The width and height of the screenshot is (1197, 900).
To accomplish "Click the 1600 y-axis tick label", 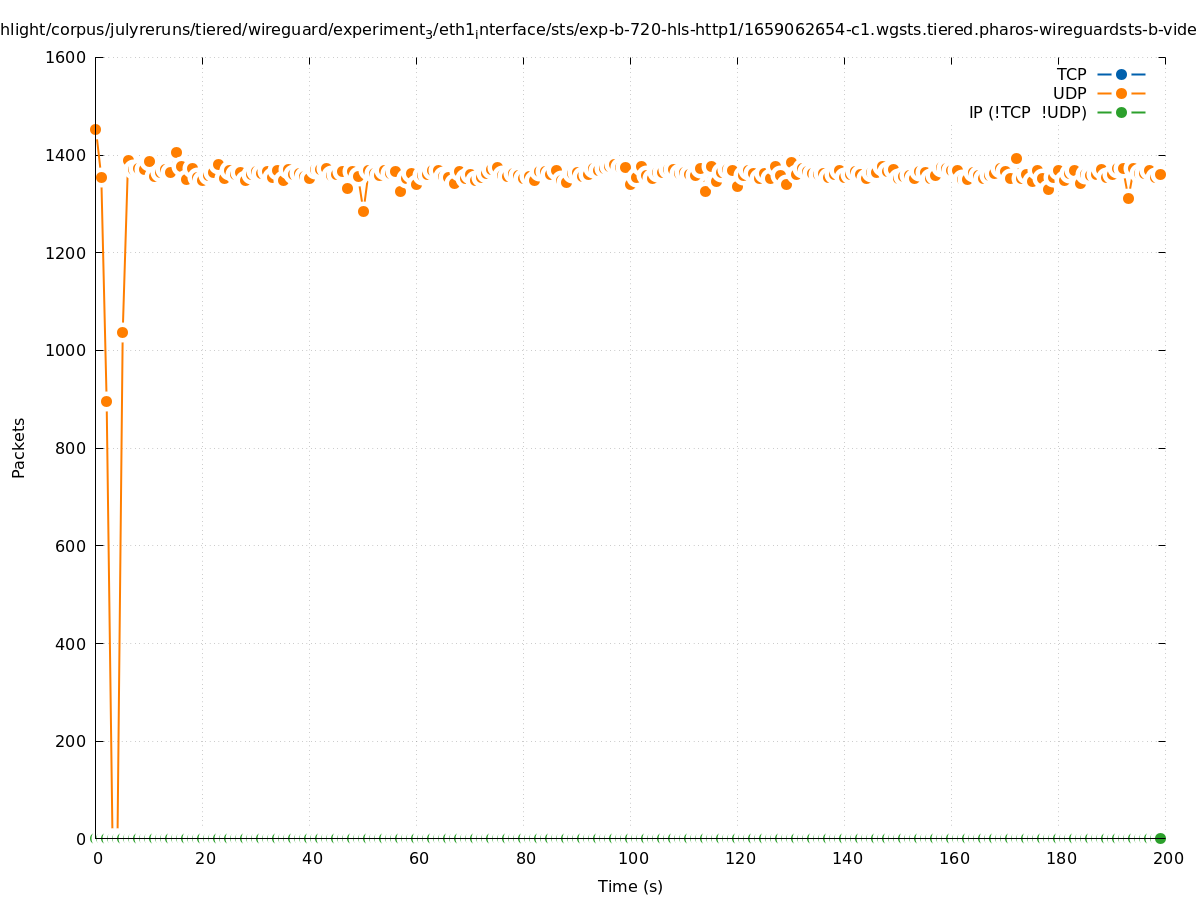I will point(66,57).
